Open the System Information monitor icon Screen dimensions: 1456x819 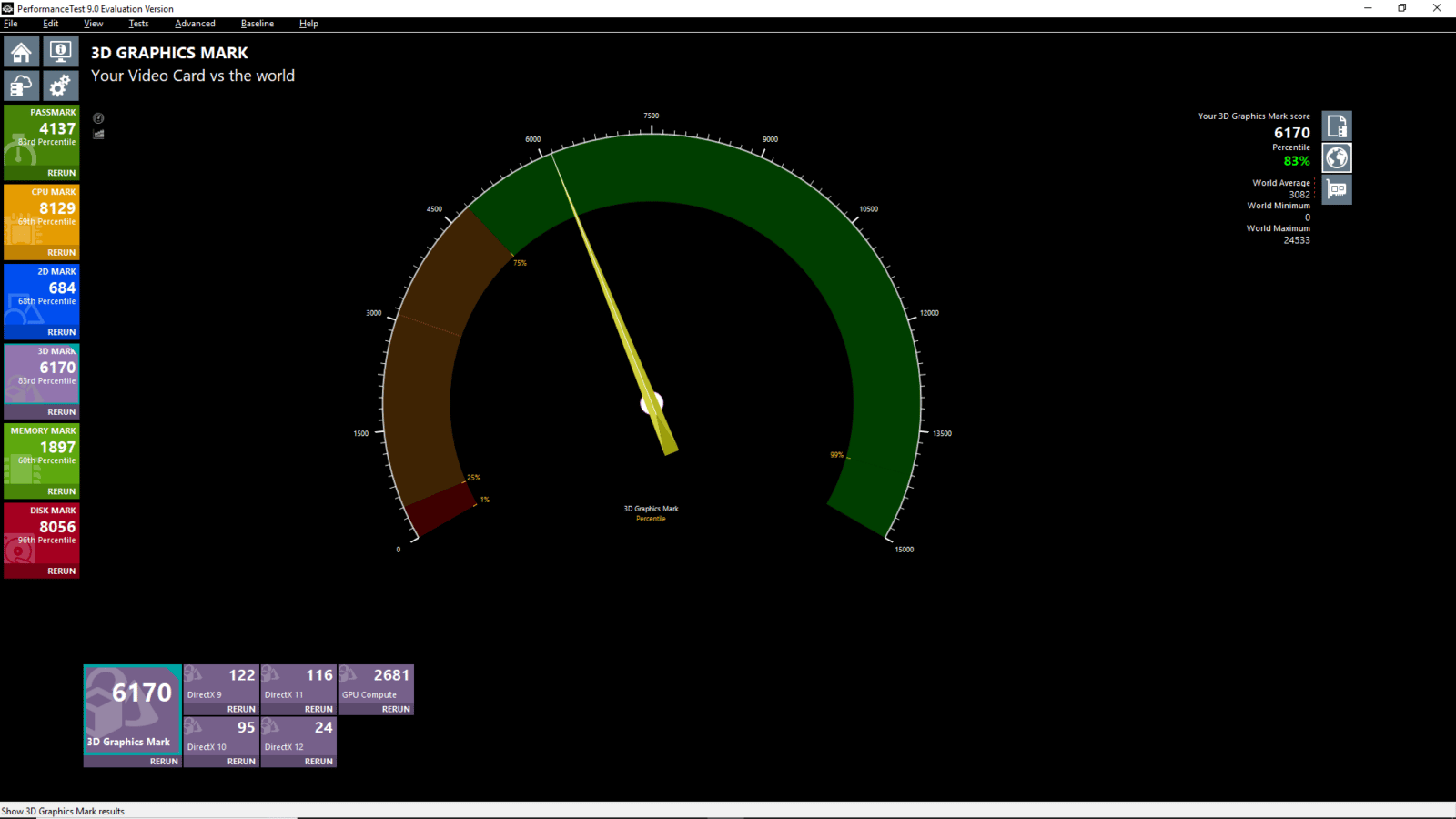pos(60,53)
